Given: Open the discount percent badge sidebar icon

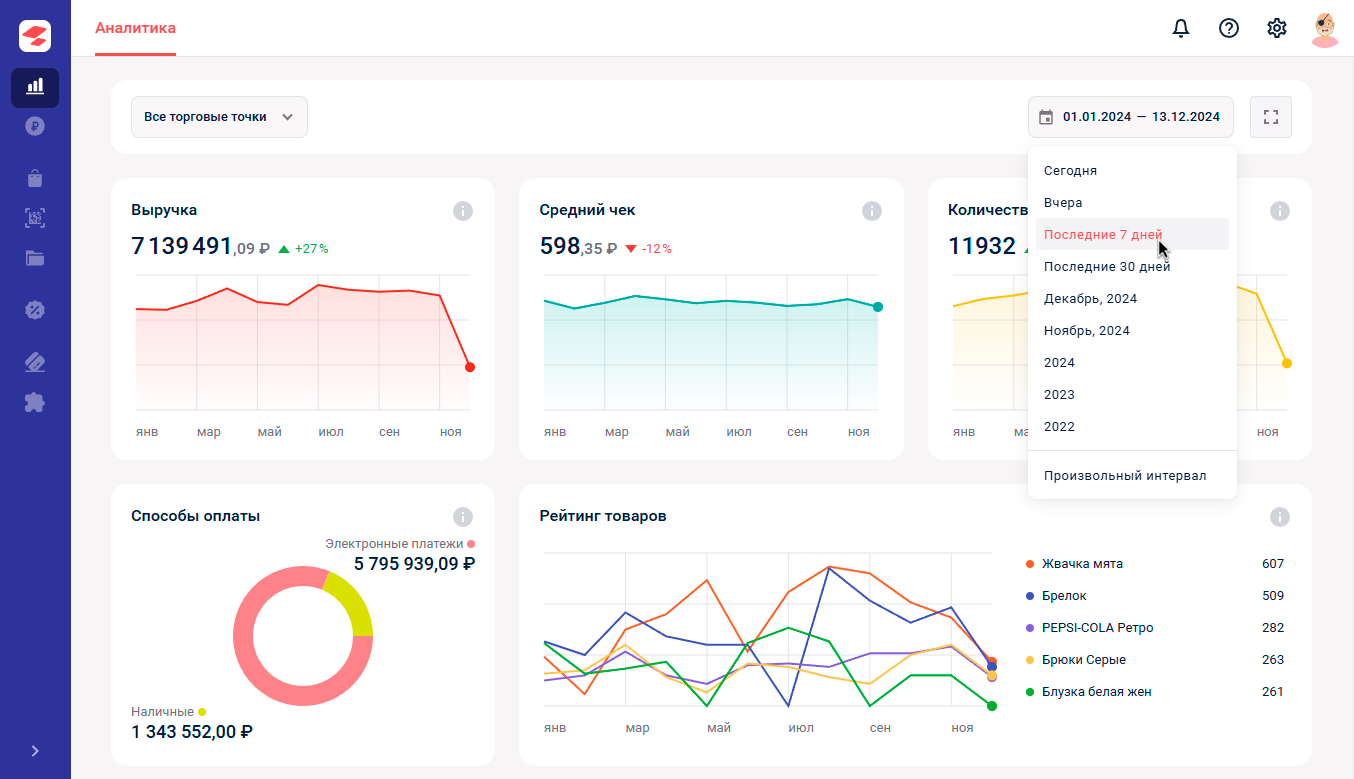Looking at the screenshot, I should click(x=35, y=309).
